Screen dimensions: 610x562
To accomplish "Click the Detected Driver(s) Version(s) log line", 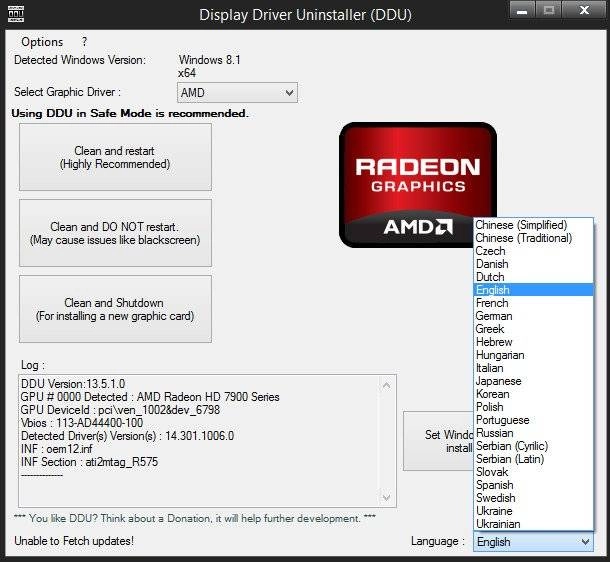I will 127,436.
